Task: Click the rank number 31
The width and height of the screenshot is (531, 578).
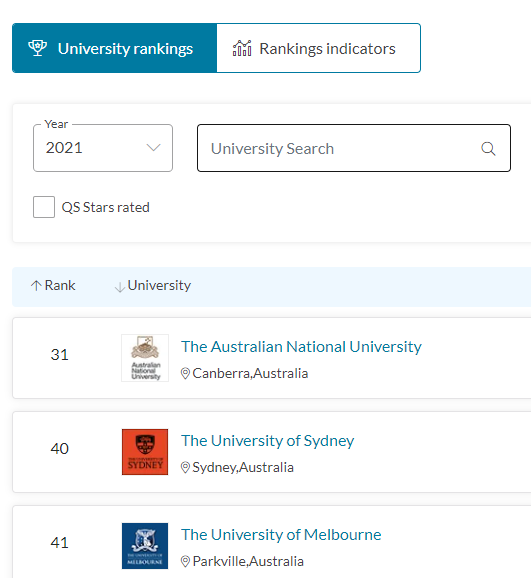Action: point(59,355)
